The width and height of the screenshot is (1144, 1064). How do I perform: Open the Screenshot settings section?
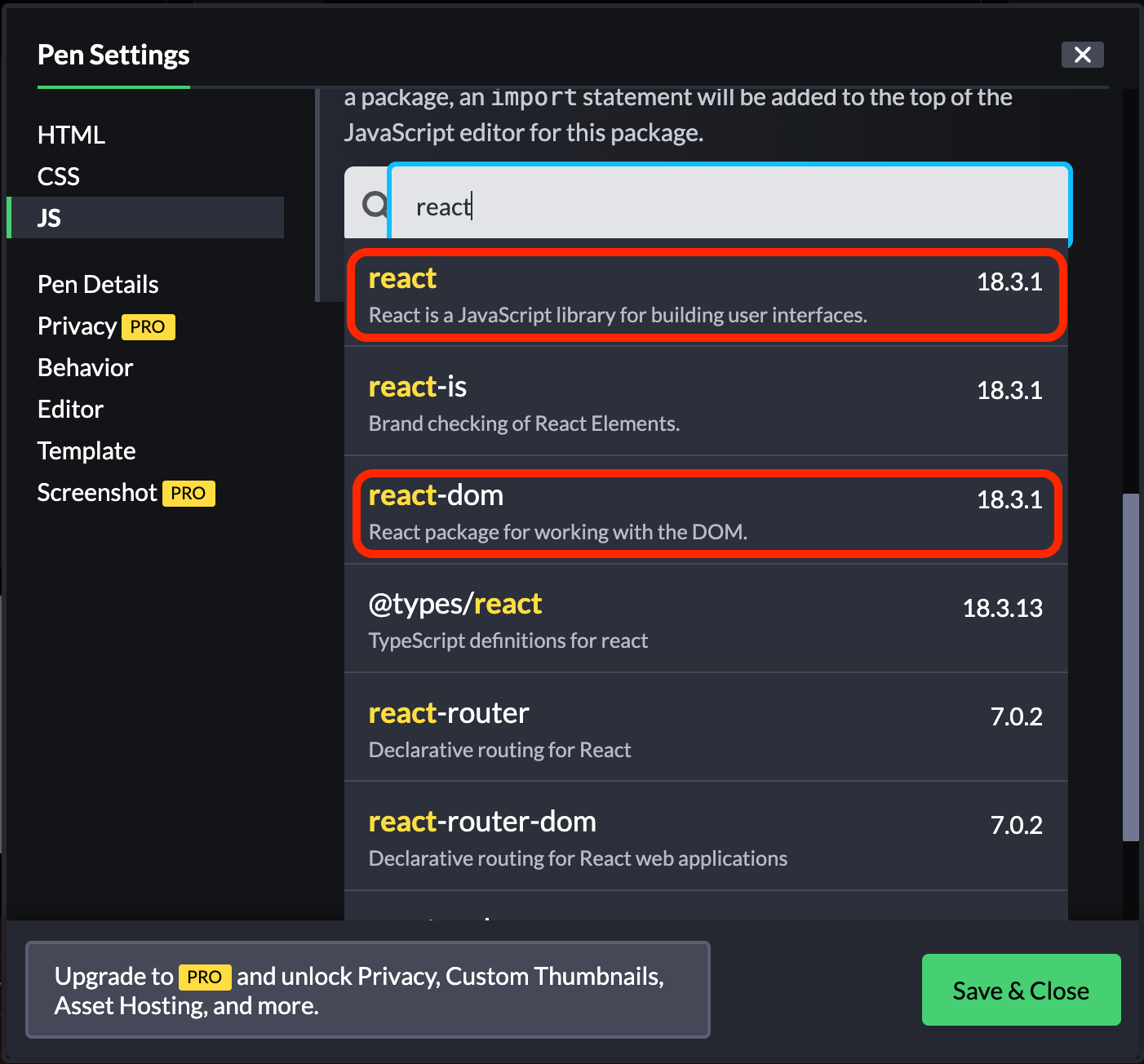97,493
